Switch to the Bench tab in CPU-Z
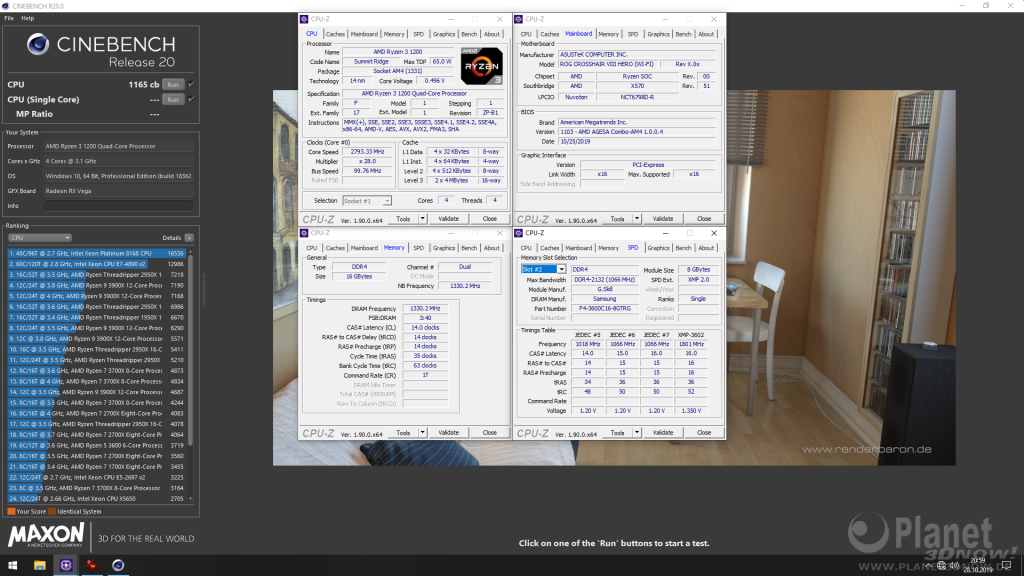This screenshot has height=576, width=1024. coord(469,33)
